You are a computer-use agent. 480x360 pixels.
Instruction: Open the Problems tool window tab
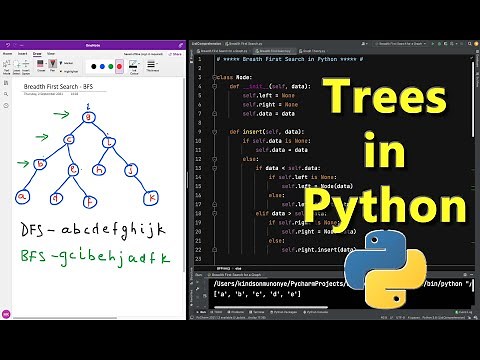pos(236,312)
